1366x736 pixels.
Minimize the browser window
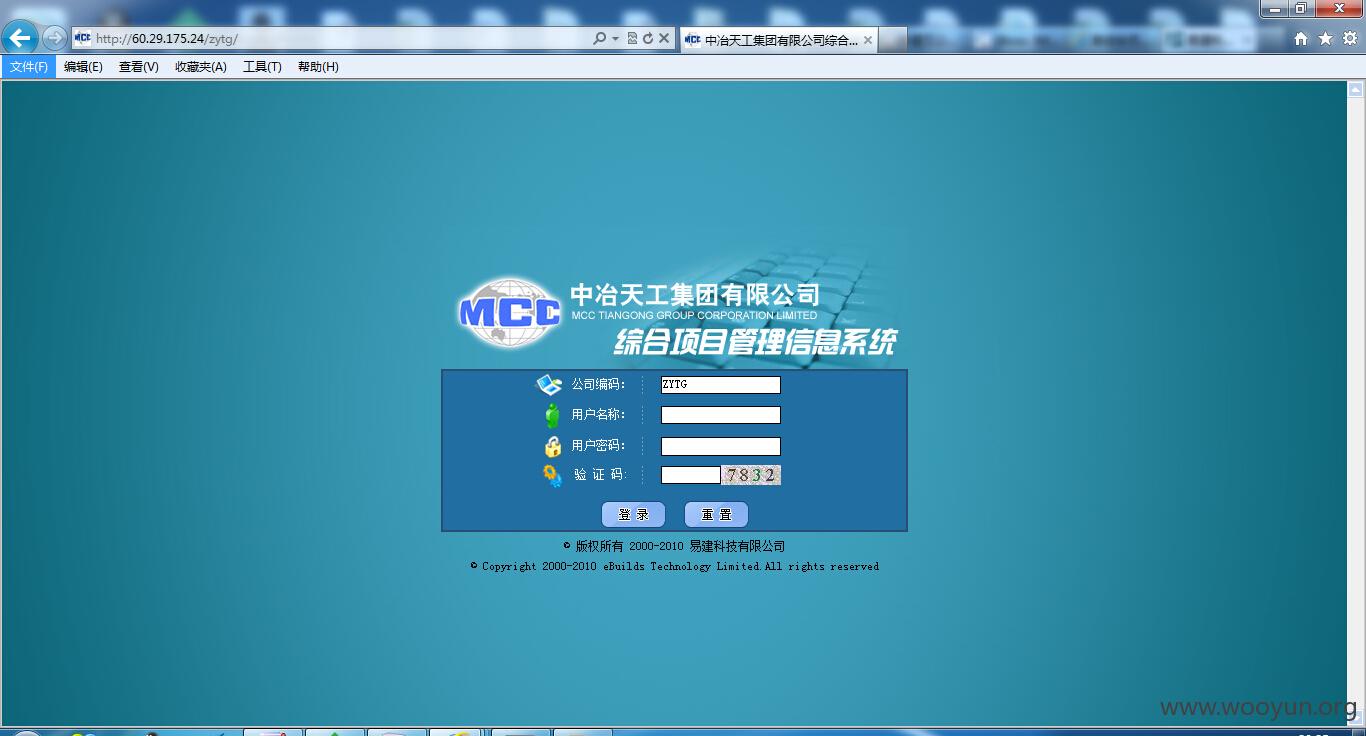click(1274, 8)
